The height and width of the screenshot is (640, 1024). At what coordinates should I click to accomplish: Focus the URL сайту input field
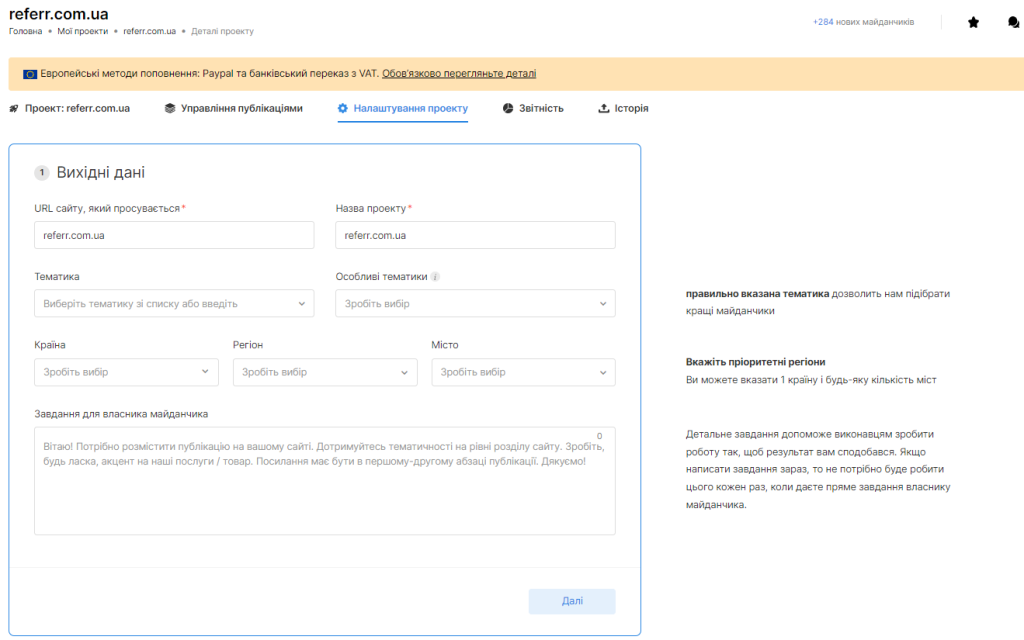click(174, 235)
